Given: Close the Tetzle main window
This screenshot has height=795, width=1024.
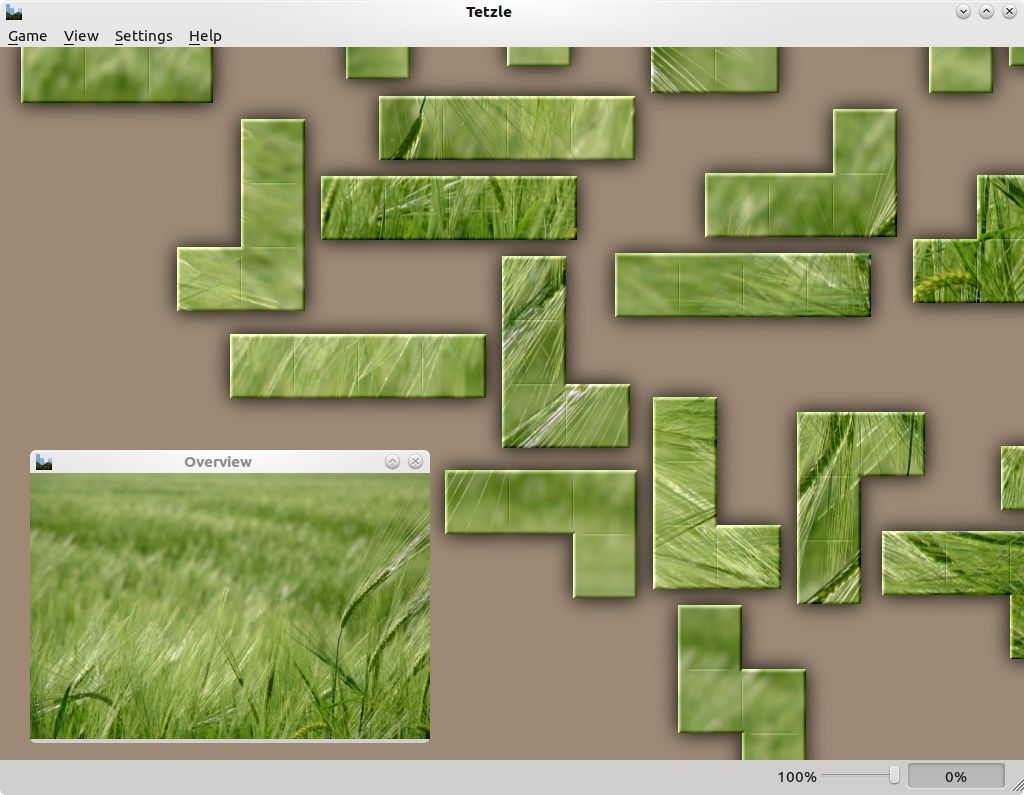Looking at the screenshot, I should (1009, 12).
